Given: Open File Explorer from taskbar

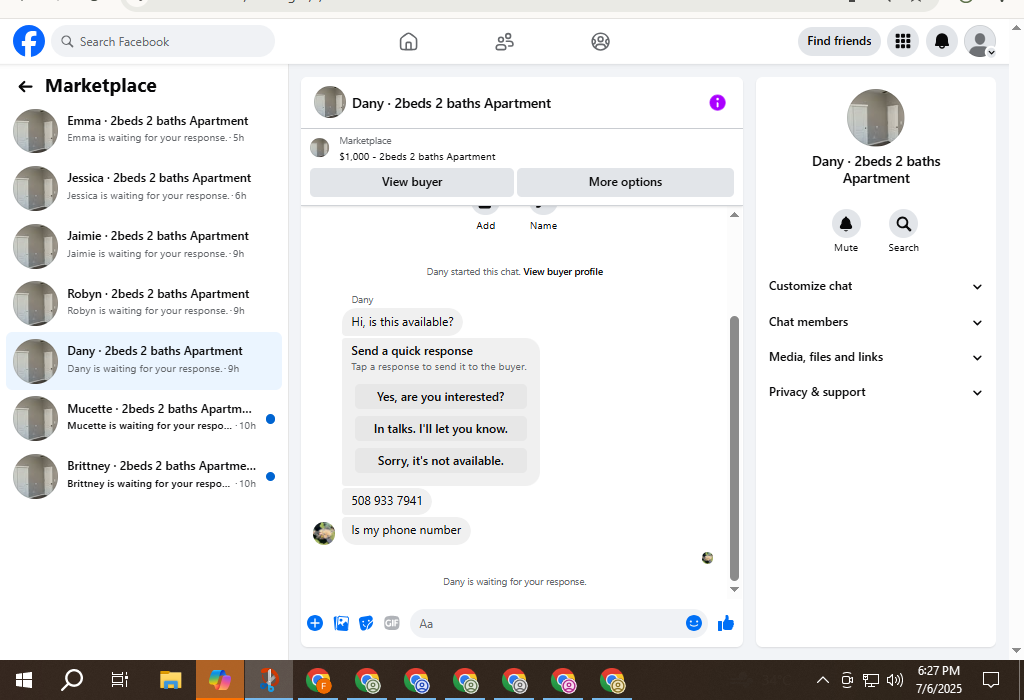Looking at the screenshot, I should coord(170,680).
